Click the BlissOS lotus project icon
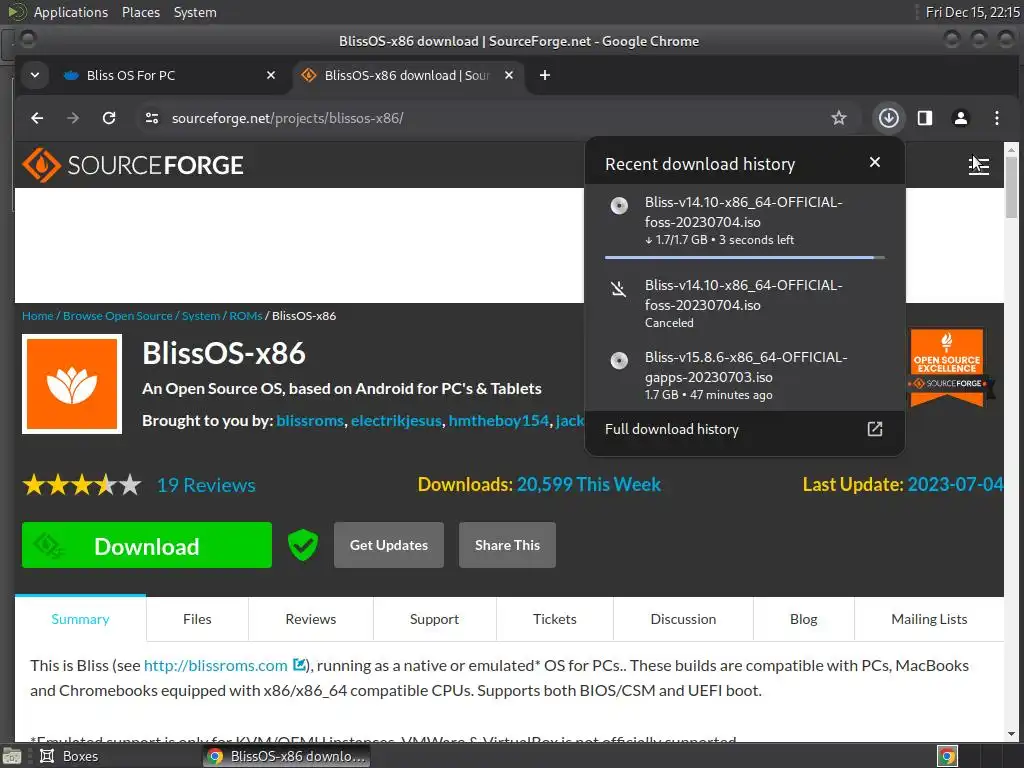 point(72,384)
